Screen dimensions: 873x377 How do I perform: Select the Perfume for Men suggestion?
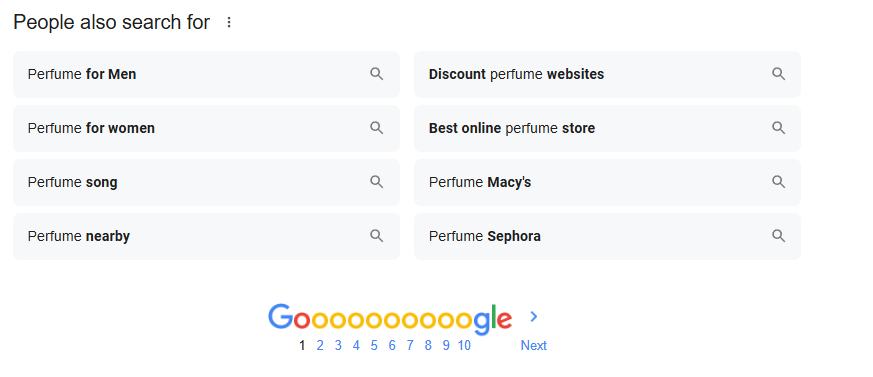pos(207,74)
